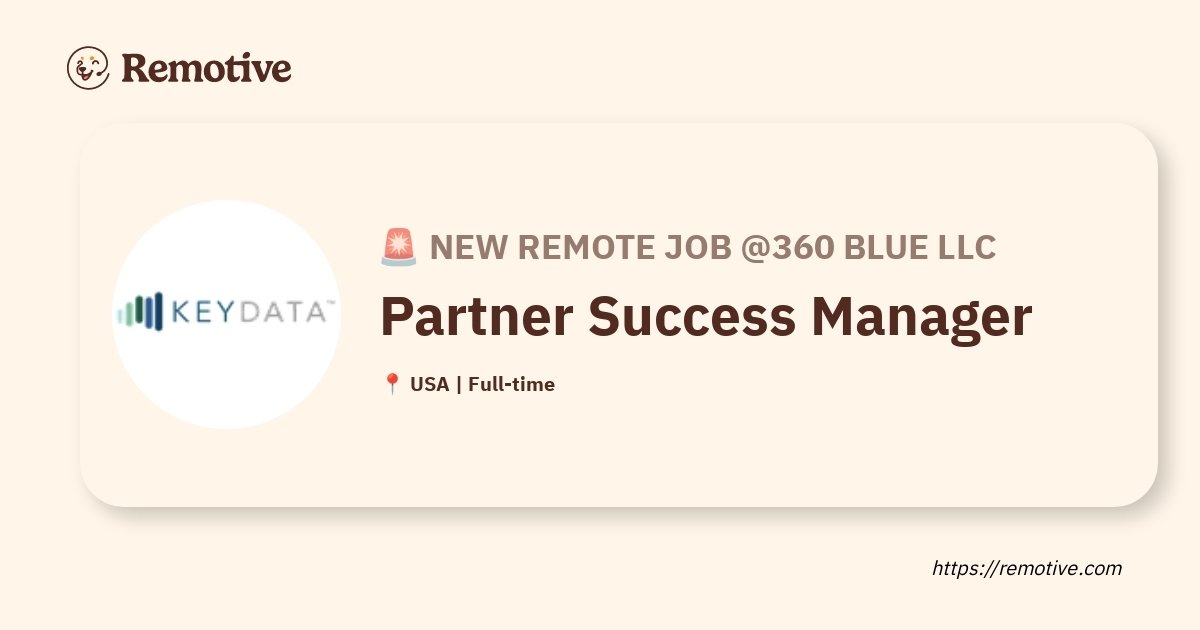
Task: Click the Remotive smiling mascot logo icon
Action: pyautogui.click(x=88, y=67)
